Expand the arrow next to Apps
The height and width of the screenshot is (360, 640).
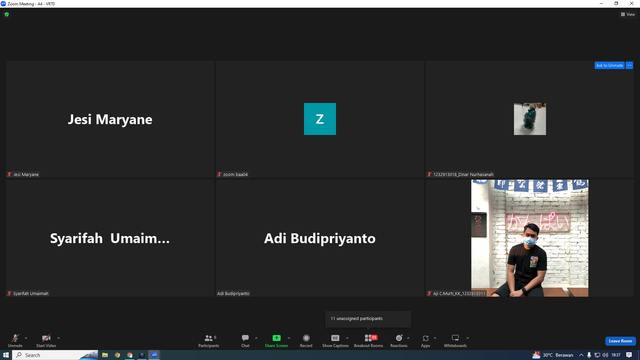(x=435, y=338)
